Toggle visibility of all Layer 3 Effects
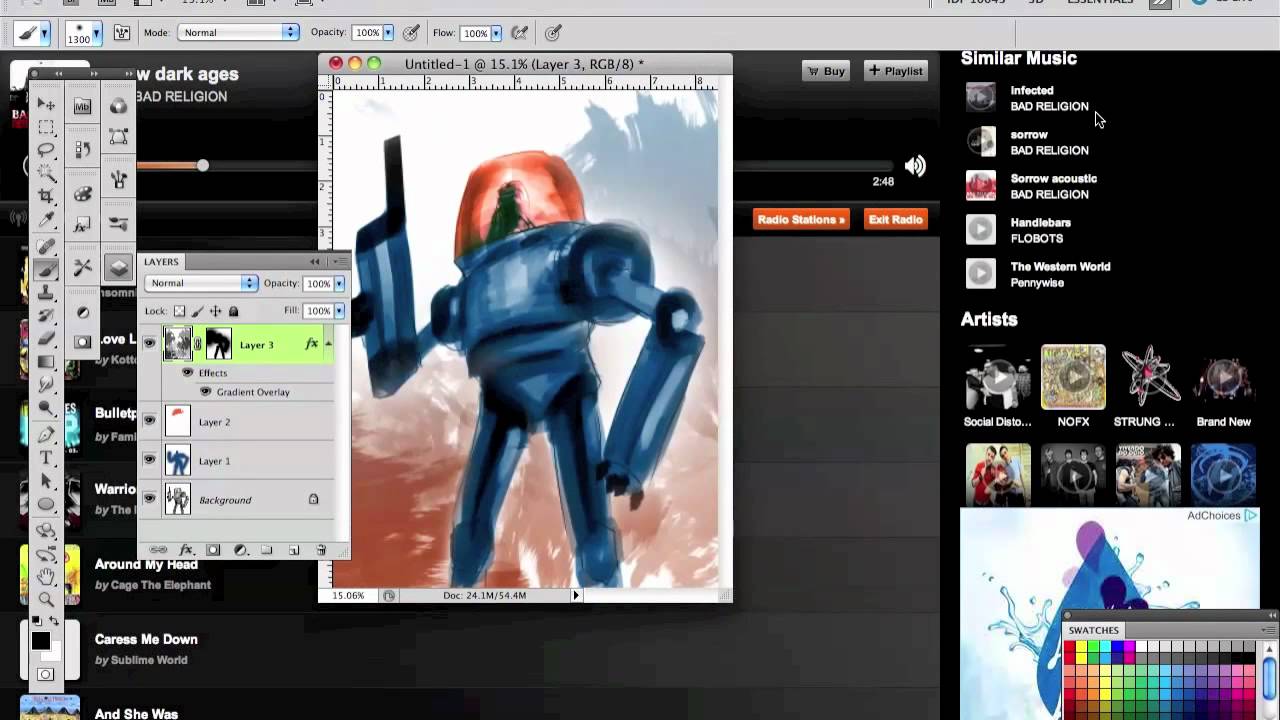 (x=187, y=373)
